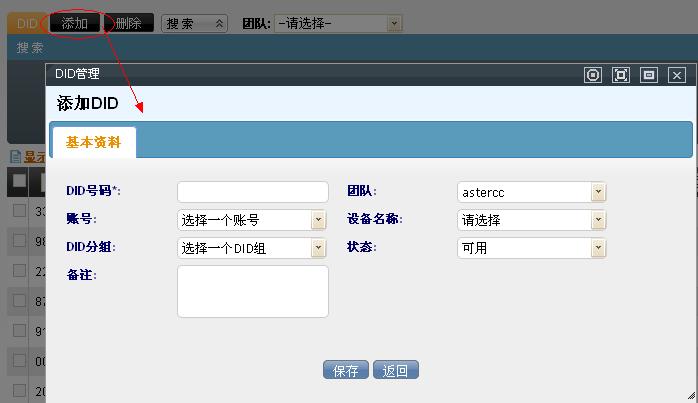The image size is (698, 403).
Task: Open the 账号 dropdown
Action: [x=252, y=220]
